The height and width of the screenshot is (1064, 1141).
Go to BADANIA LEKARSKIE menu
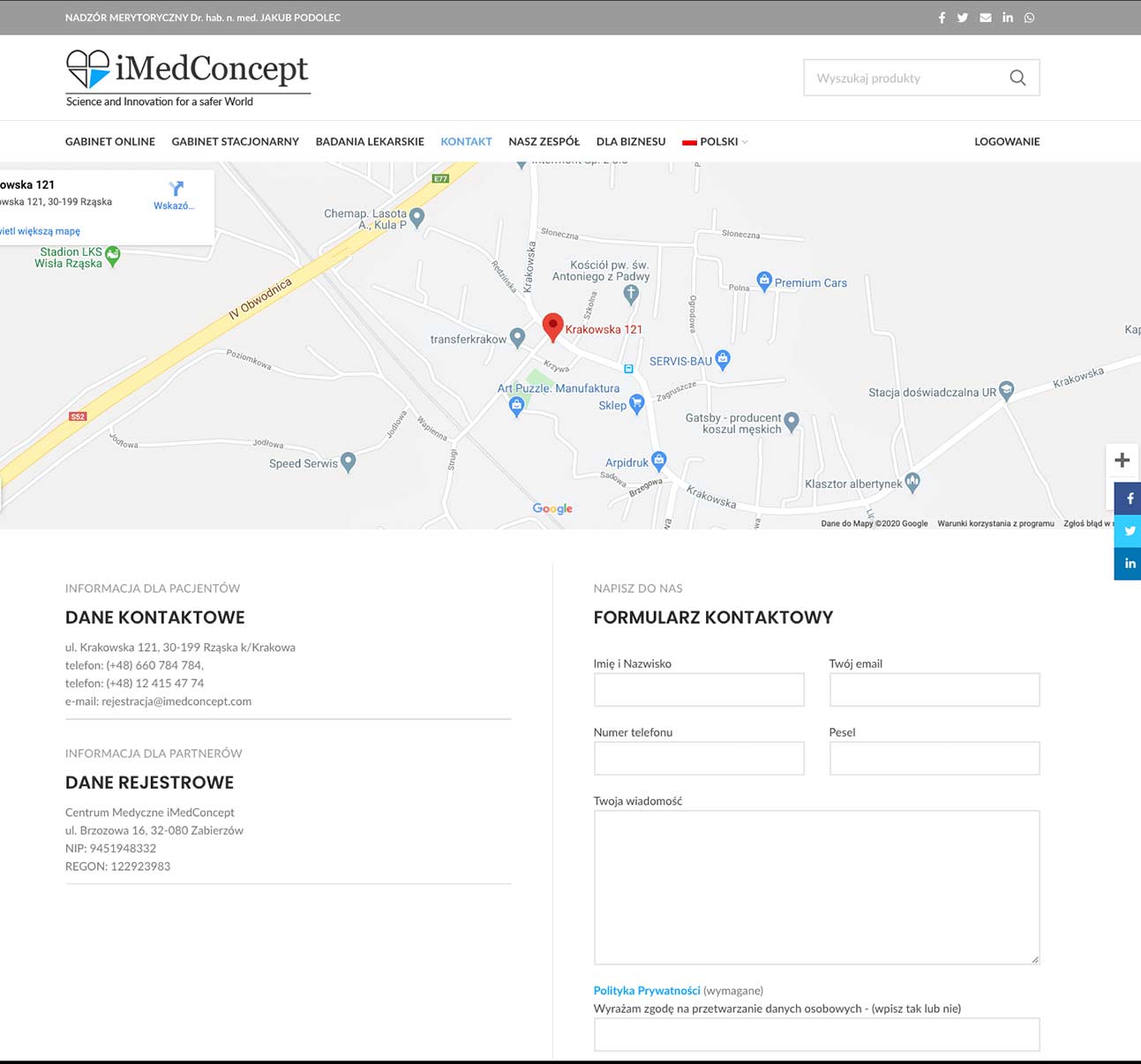(370, 141)
